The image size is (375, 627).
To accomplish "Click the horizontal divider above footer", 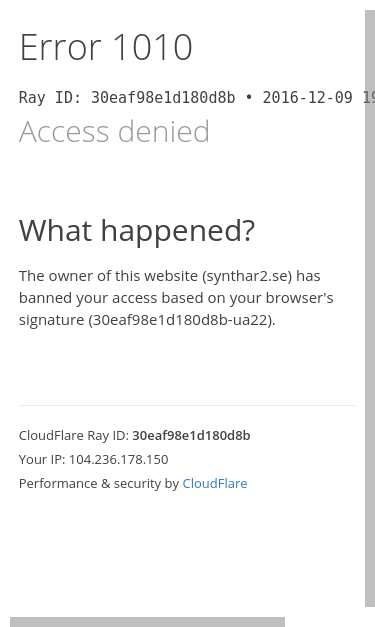I will coord(187,405).
